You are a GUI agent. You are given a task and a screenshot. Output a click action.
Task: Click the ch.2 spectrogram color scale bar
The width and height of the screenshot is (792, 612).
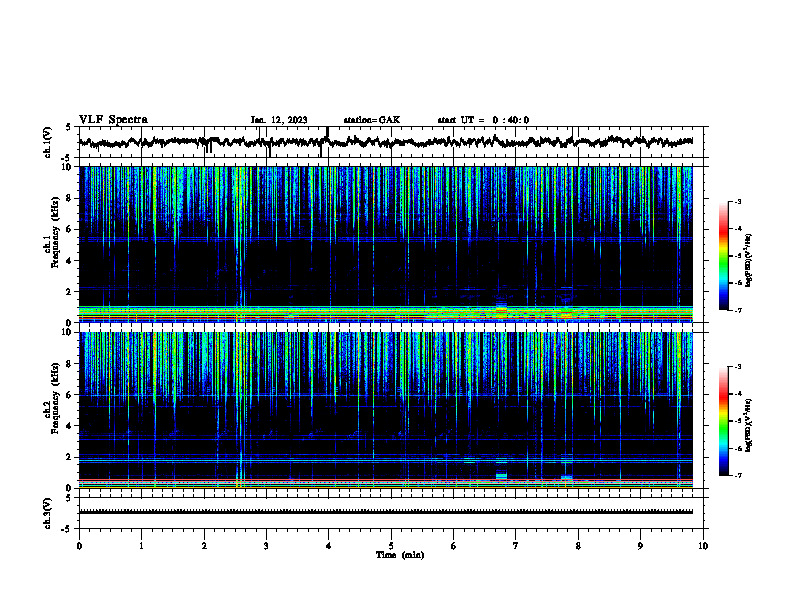tap(723, 421)
